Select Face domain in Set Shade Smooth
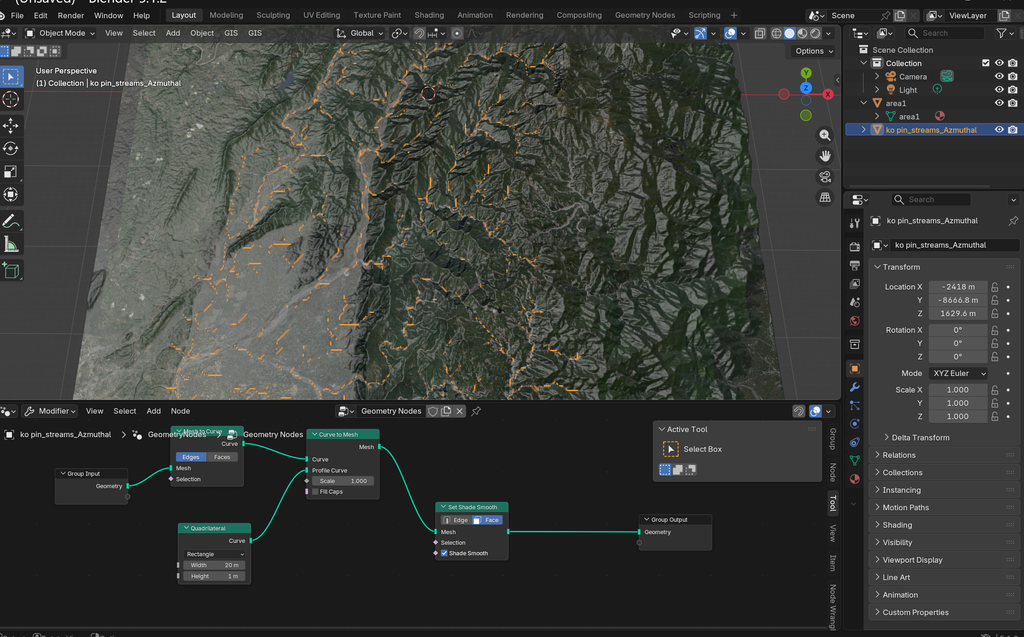Screen dimensions: 1024x637 tap(487, 520)
